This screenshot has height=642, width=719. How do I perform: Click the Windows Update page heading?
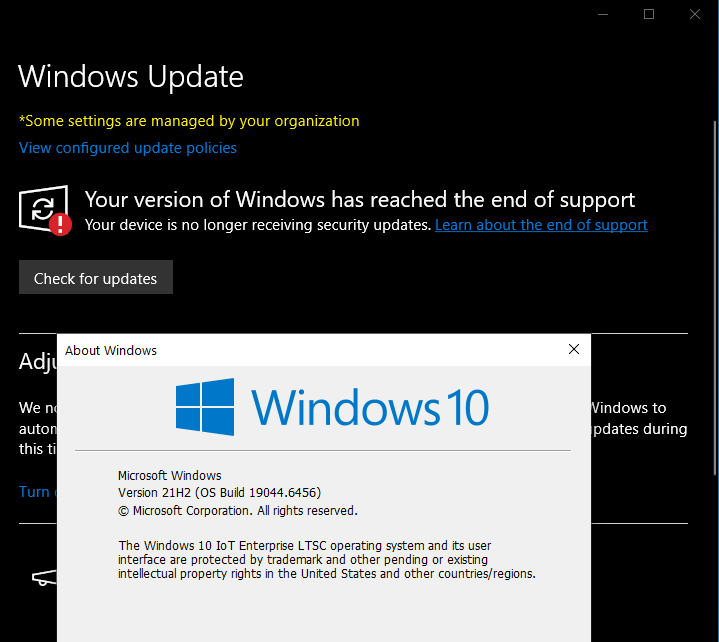pos(131,76)
